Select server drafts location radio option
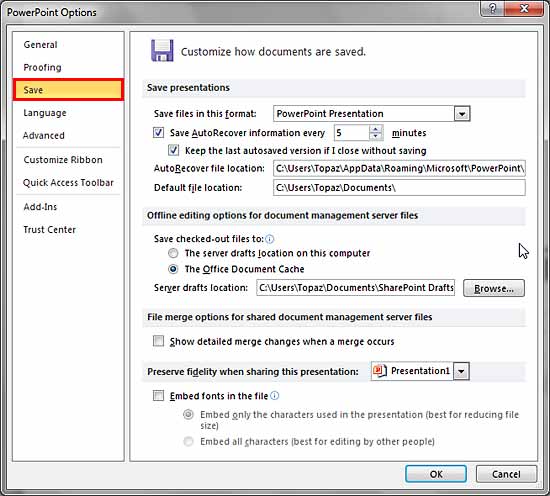 pos(173,253)
